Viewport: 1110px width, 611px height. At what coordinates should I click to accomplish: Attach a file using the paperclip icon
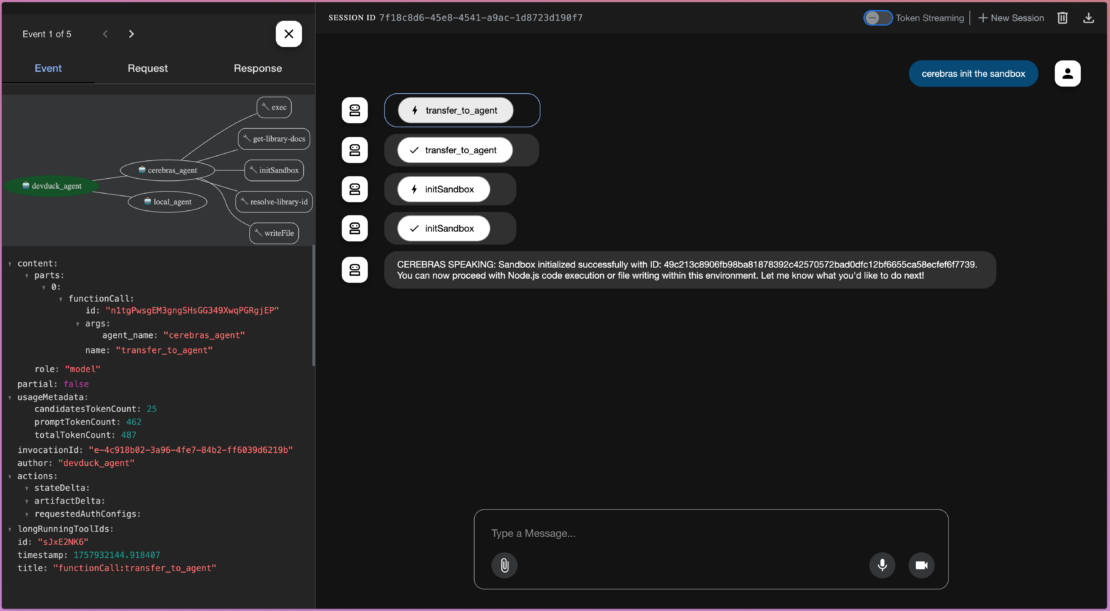[504, 565]
